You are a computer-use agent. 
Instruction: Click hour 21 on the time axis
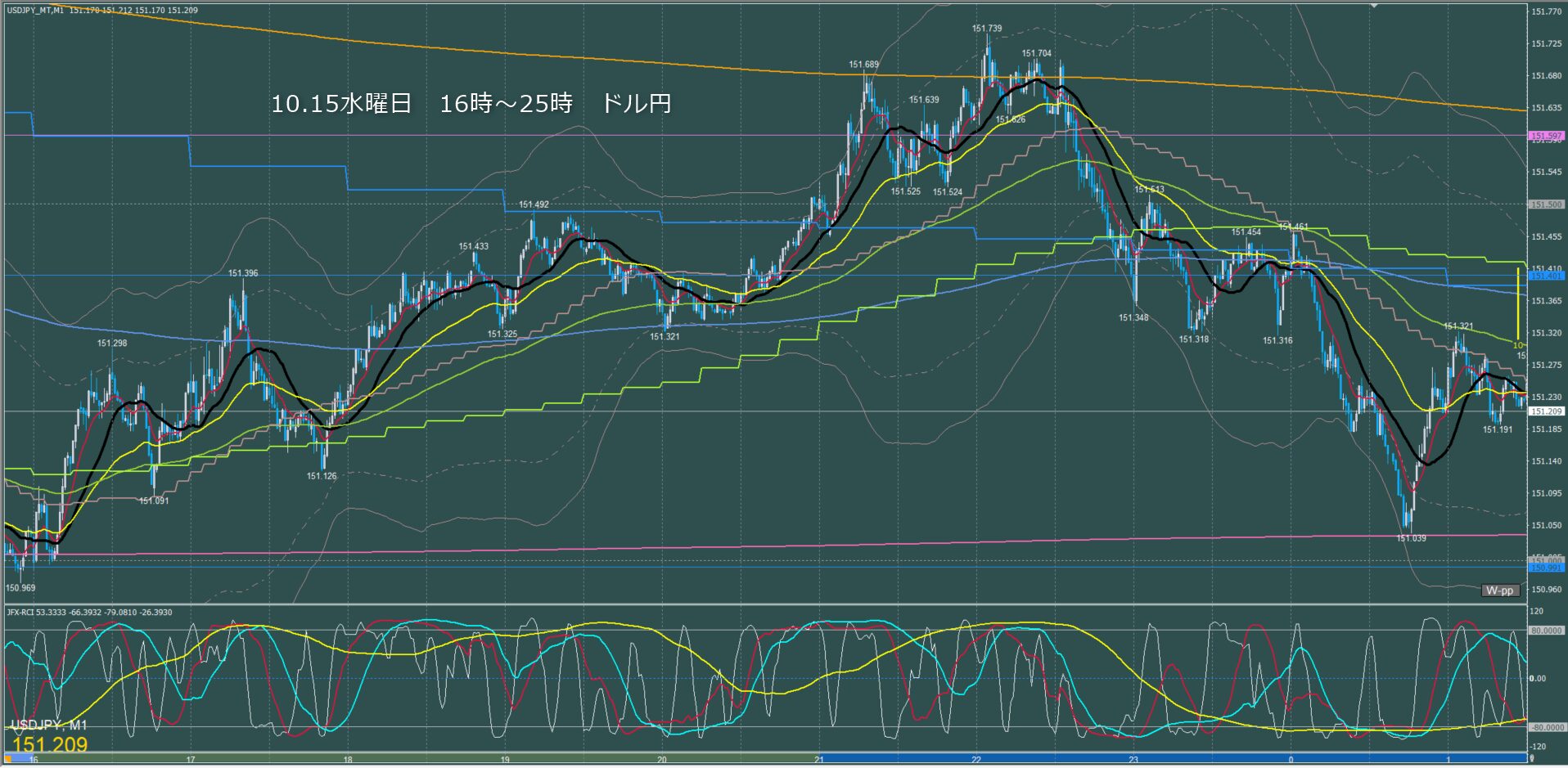(818, 760)
